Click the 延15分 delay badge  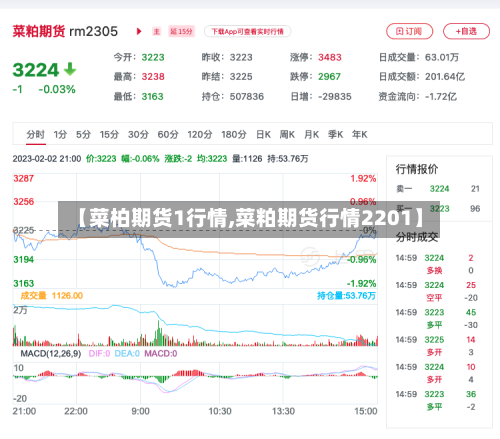click(x=181, y=32)
